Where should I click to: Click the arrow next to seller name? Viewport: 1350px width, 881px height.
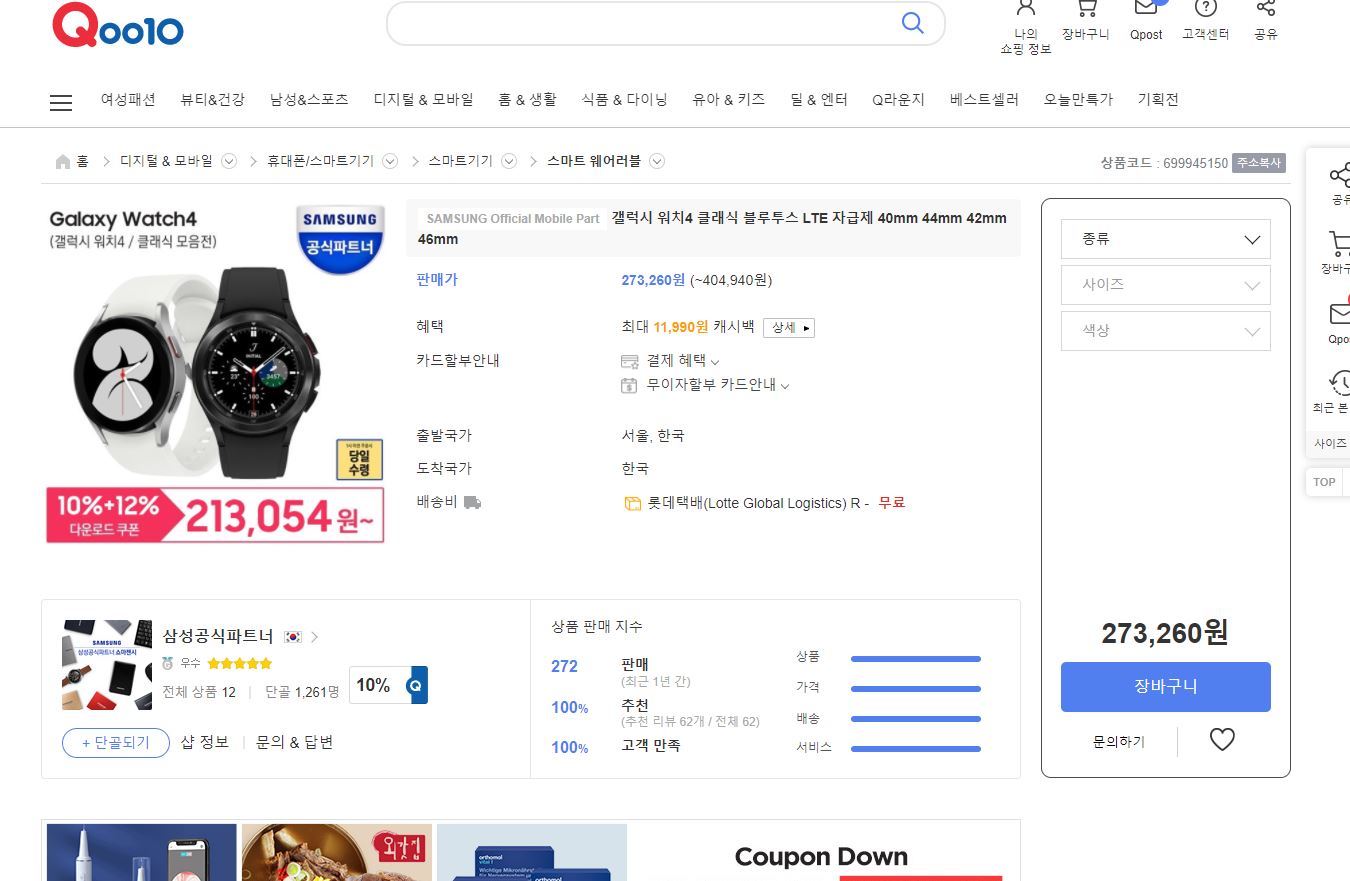pos(315,637)
